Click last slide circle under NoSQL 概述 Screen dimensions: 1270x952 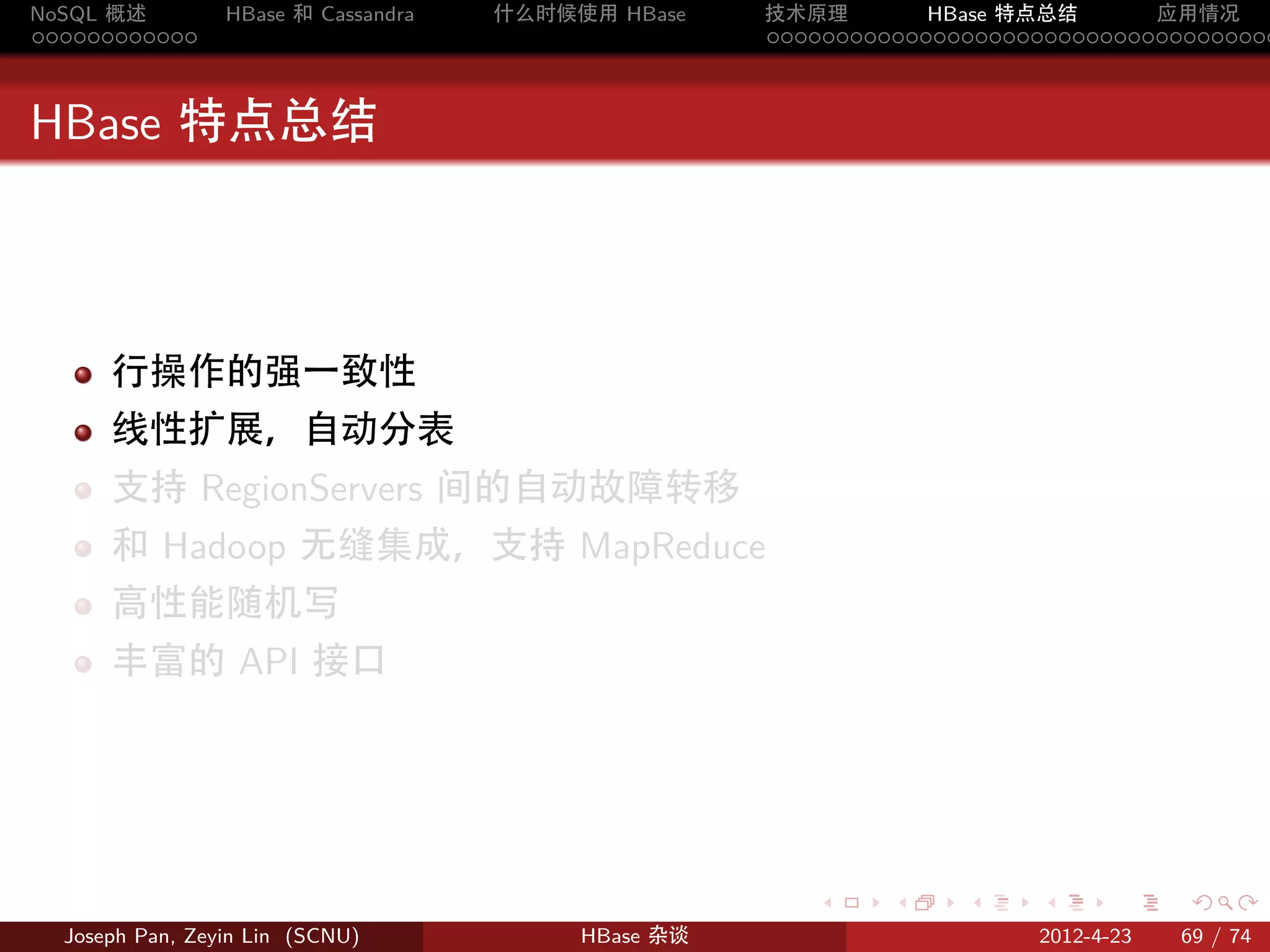191,38
